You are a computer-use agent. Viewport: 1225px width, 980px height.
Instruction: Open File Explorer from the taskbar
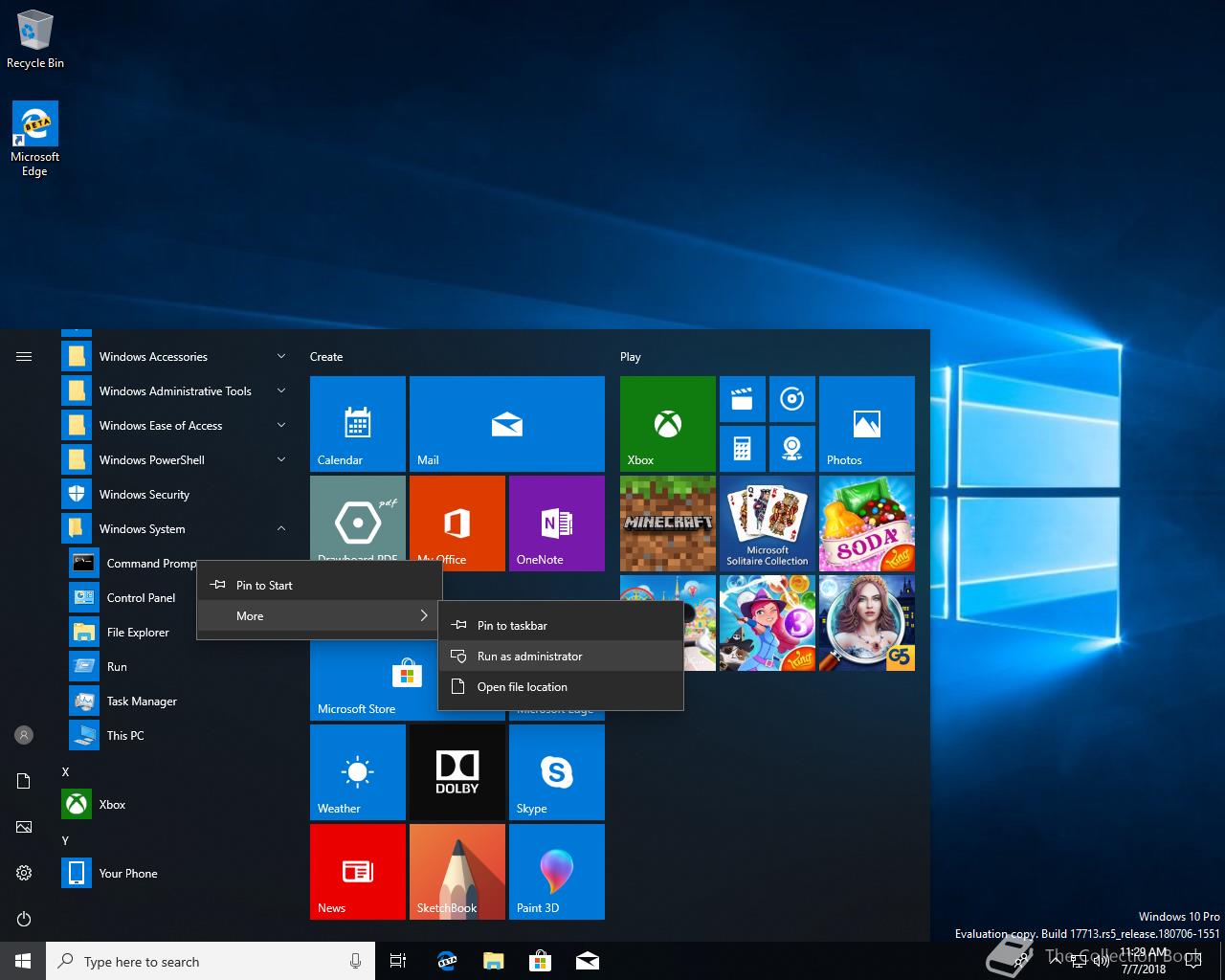tap(493, 961)
